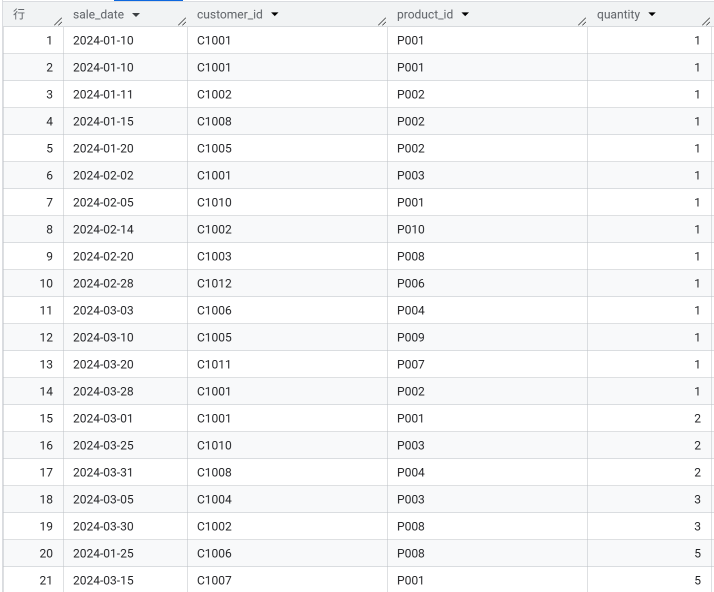Viewport: 714px width, 592px height.
Task: Select the C1007 customer cell in row 21
Action: (214, 581)
